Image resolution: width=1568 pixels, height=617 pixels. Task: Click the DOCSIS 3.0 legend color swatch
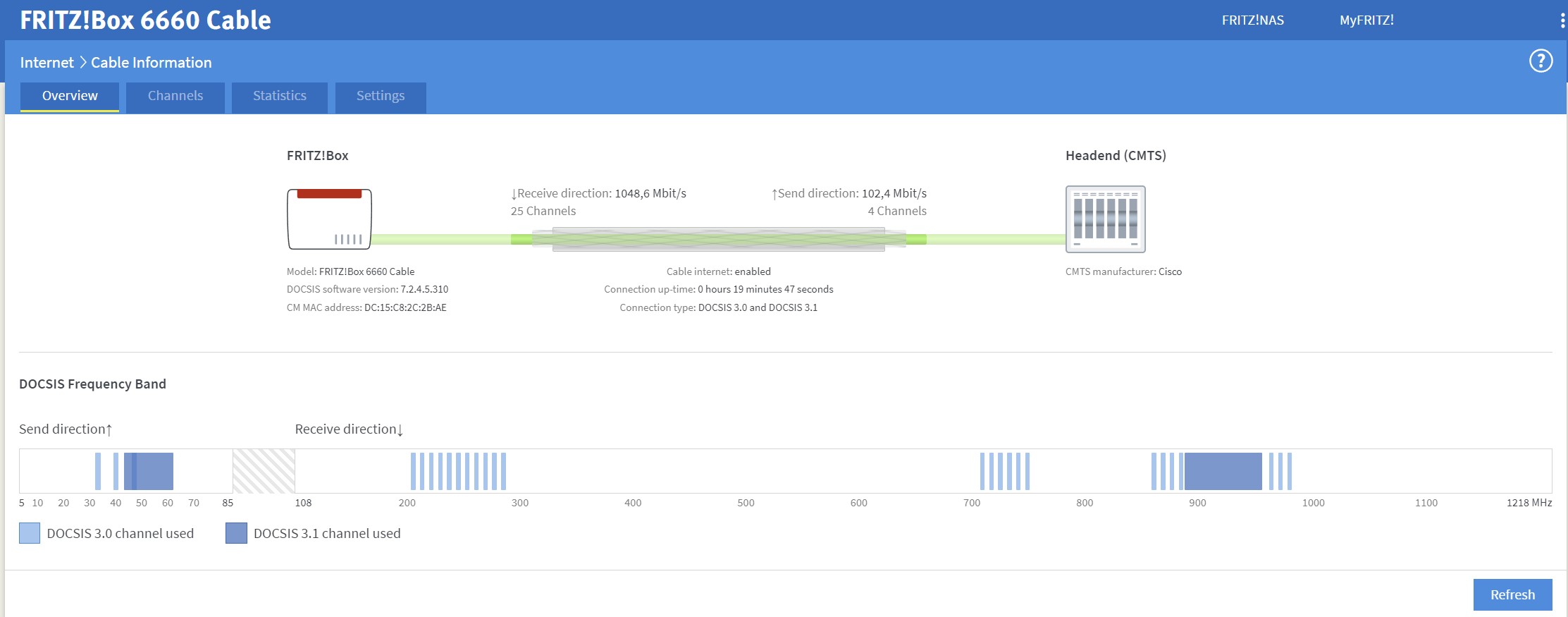30,533
